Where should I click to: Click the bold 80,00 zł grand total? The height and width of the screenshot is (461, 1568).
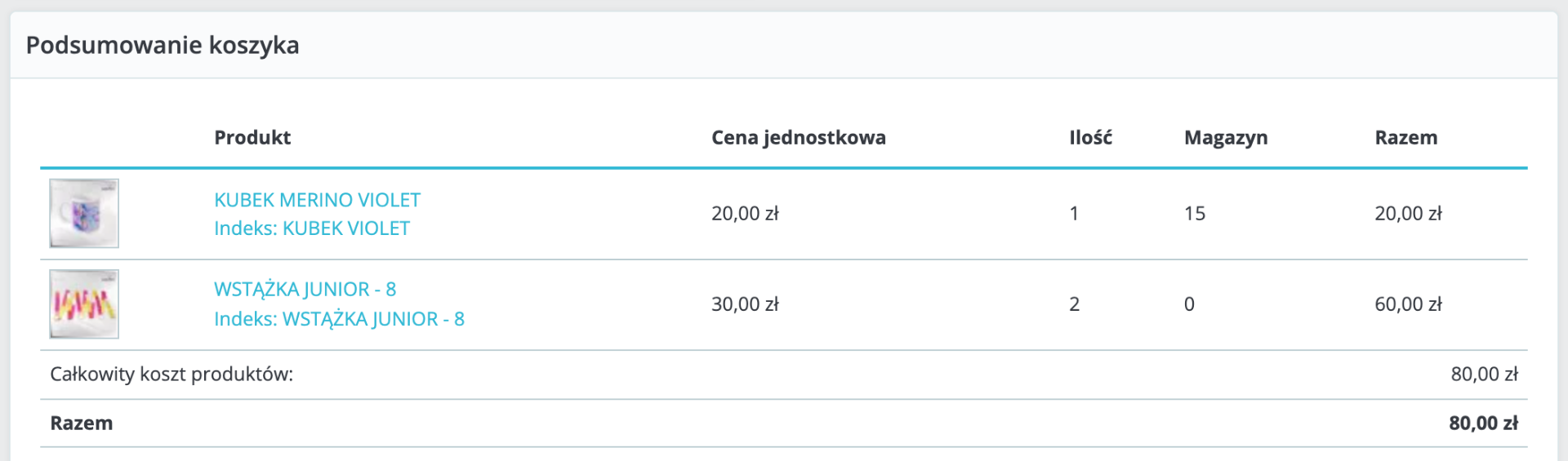[1483, 423]
